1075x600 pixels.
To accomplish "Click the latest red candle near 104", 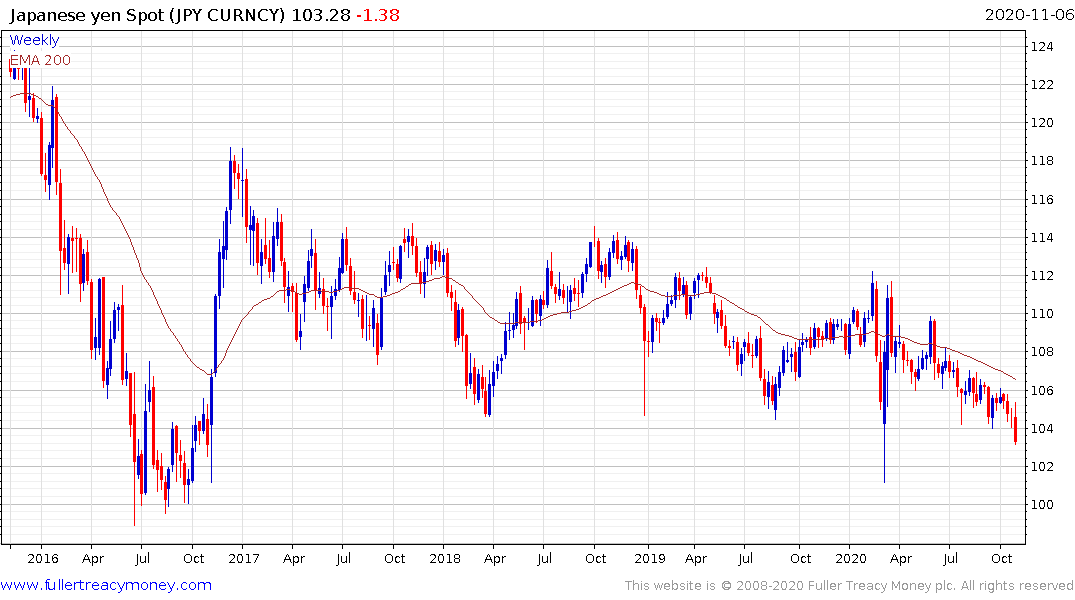I will pyautogui.click(x=1015, y=429).
